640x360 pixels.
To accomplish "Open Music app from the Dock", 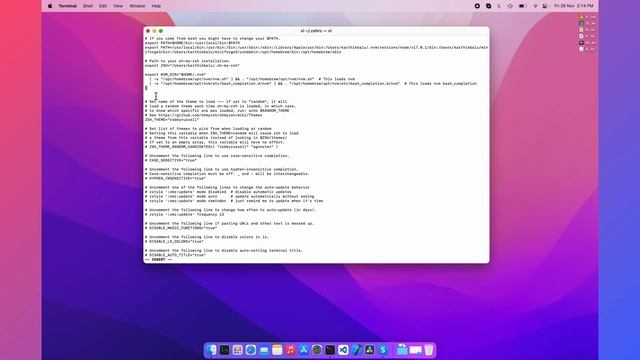I will coord(290,350).
